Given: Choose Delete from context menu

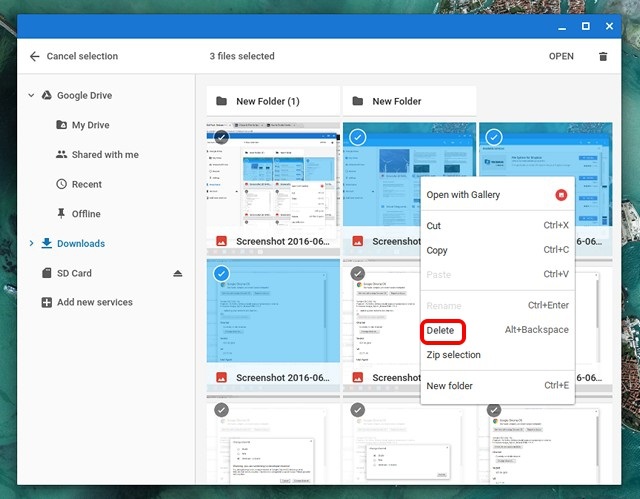Looking at the screenshot, I should (498, 330).
